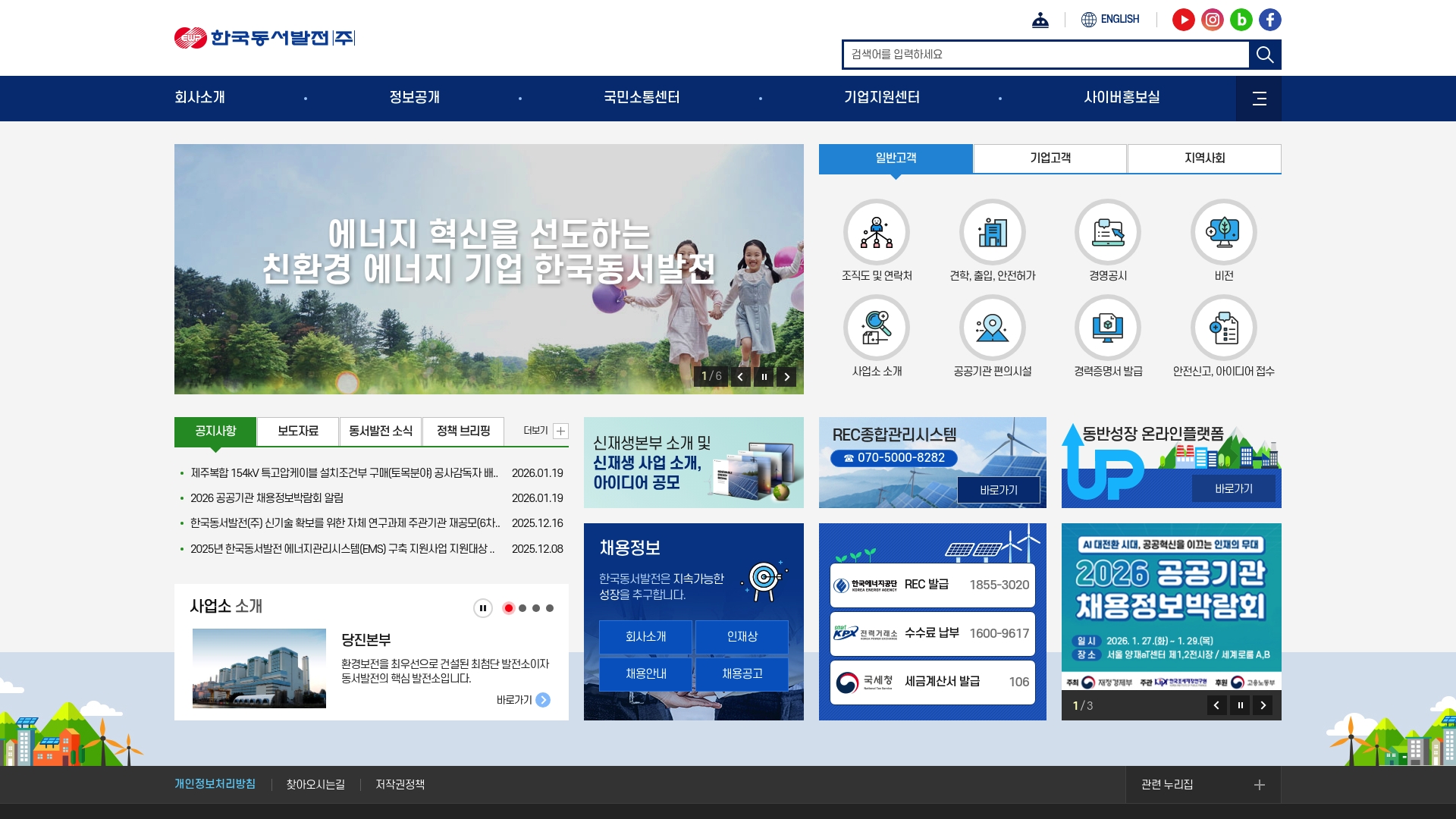Click the 검색어를 입력하세요 search field
Screen dimensions: 1456x819
(986, 54)
